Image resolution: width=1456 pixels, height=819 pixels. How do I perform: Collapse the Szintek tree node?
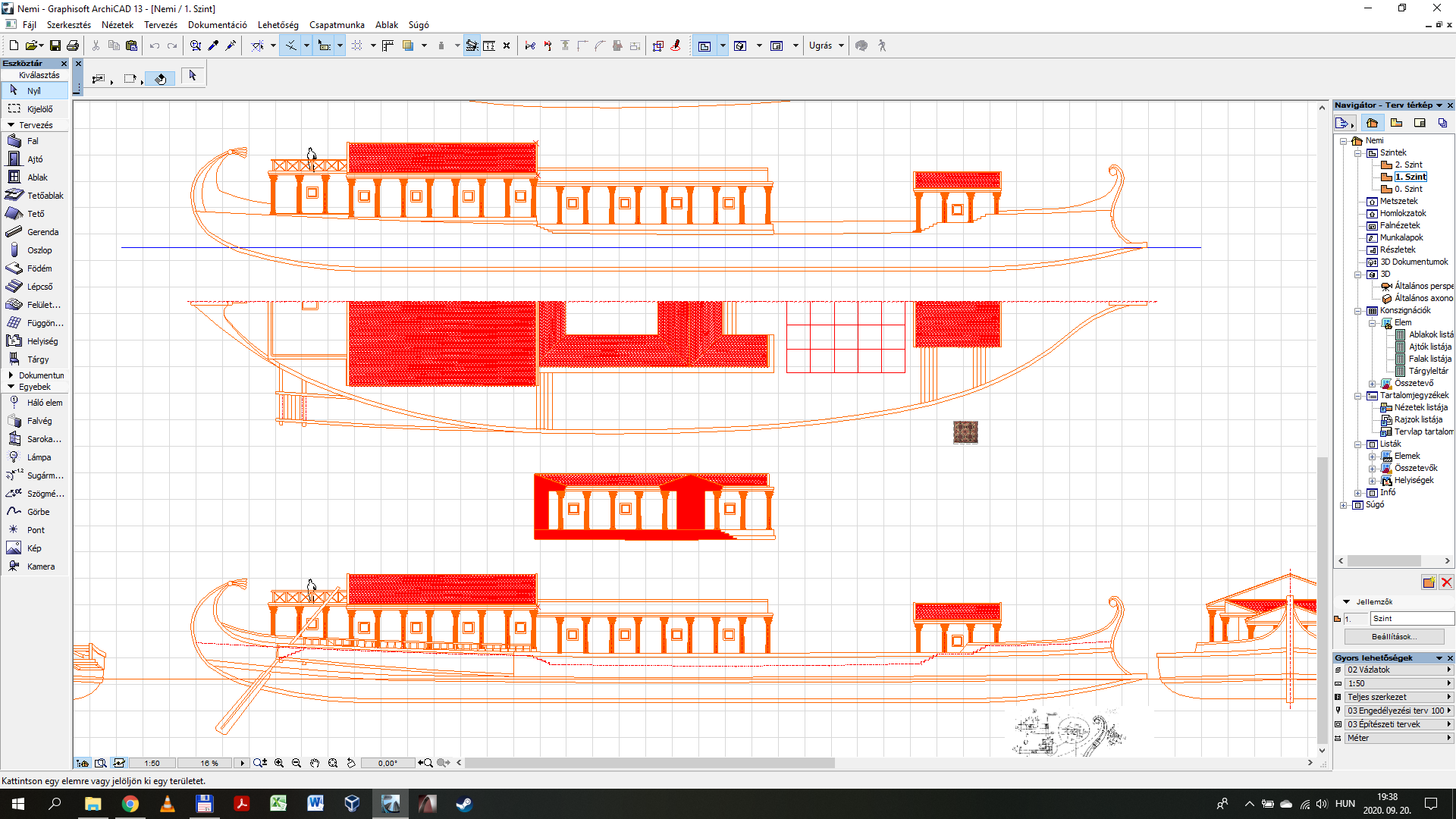[1358, 153]
